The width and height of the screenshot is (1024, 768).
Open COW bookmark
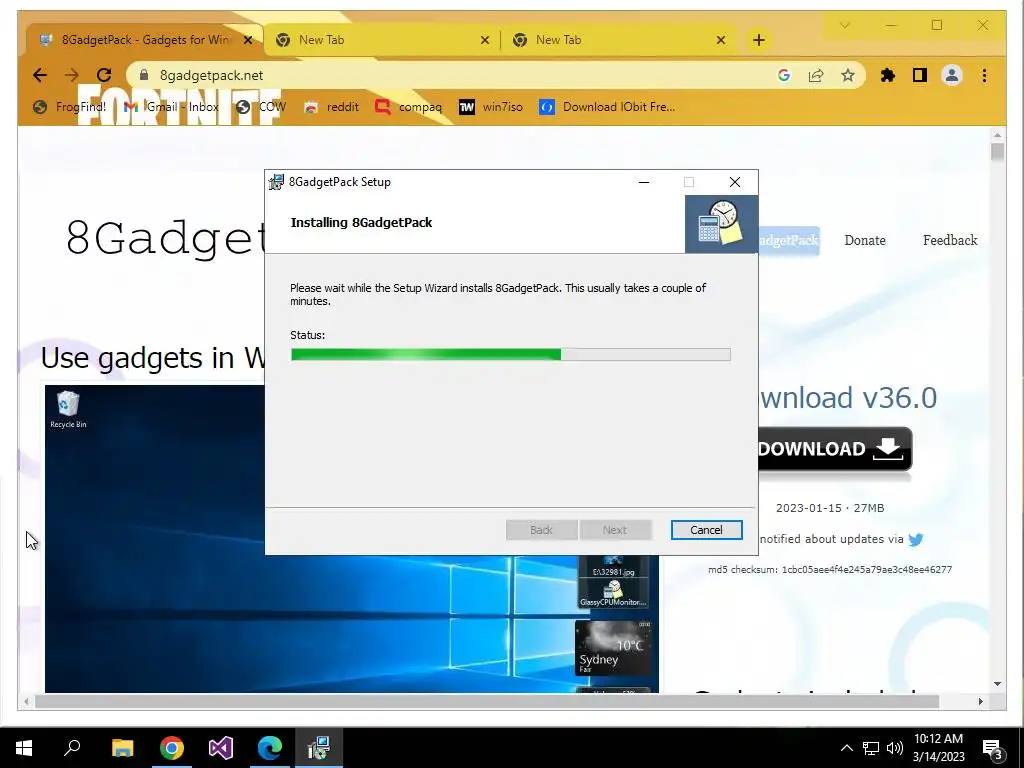(x=261, y=106)
